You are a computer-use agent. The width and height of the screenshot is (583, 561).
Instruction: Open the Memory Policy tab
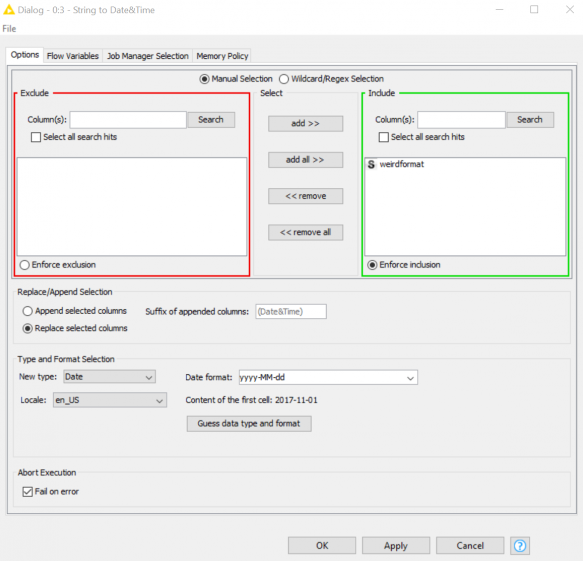tap(222, 56)
